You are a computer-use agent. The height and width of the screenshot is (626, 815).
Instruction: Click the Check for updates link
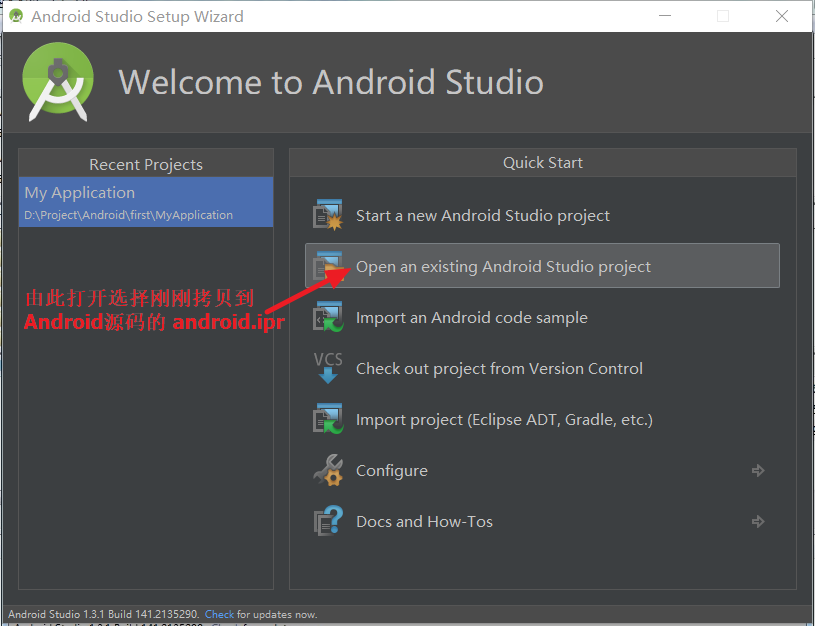tap(219, 614)
